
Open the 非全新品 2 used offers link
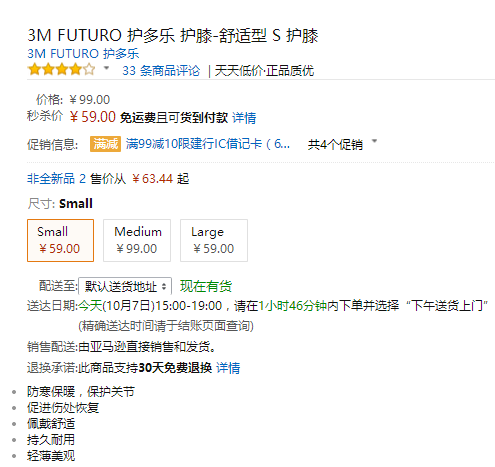56,179
